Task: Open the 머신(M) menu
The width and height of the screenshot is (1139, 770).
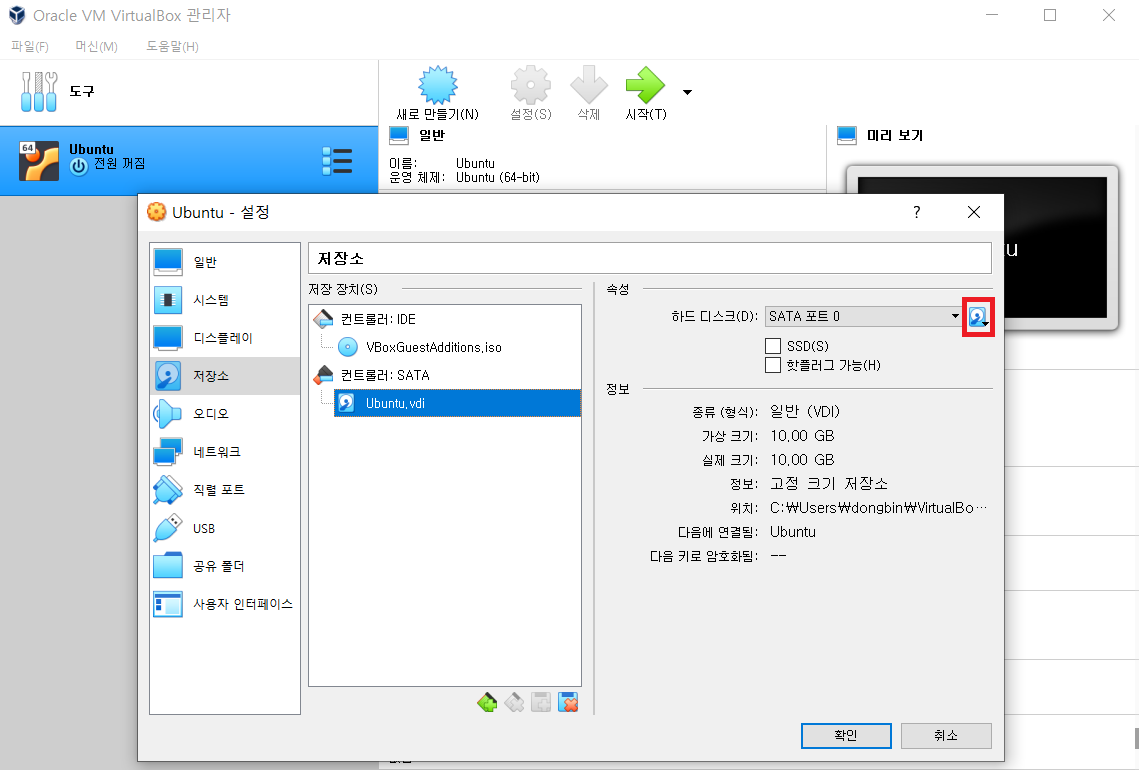Action: point(97,46)
